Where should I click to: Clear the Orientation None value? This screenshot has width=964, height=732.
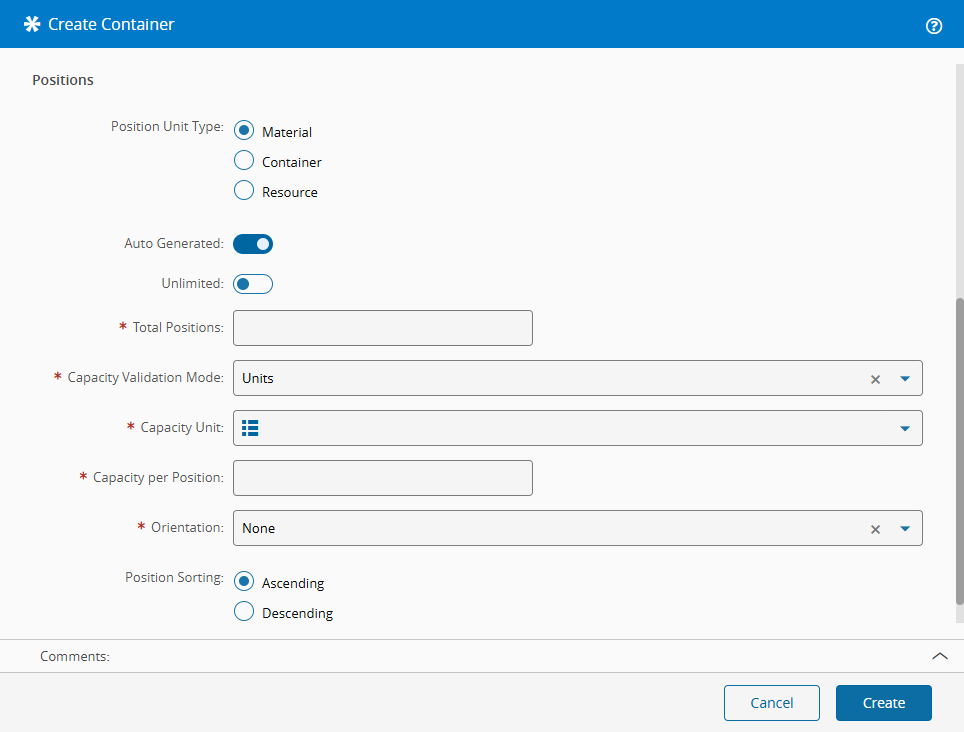(x=875, y=529)
